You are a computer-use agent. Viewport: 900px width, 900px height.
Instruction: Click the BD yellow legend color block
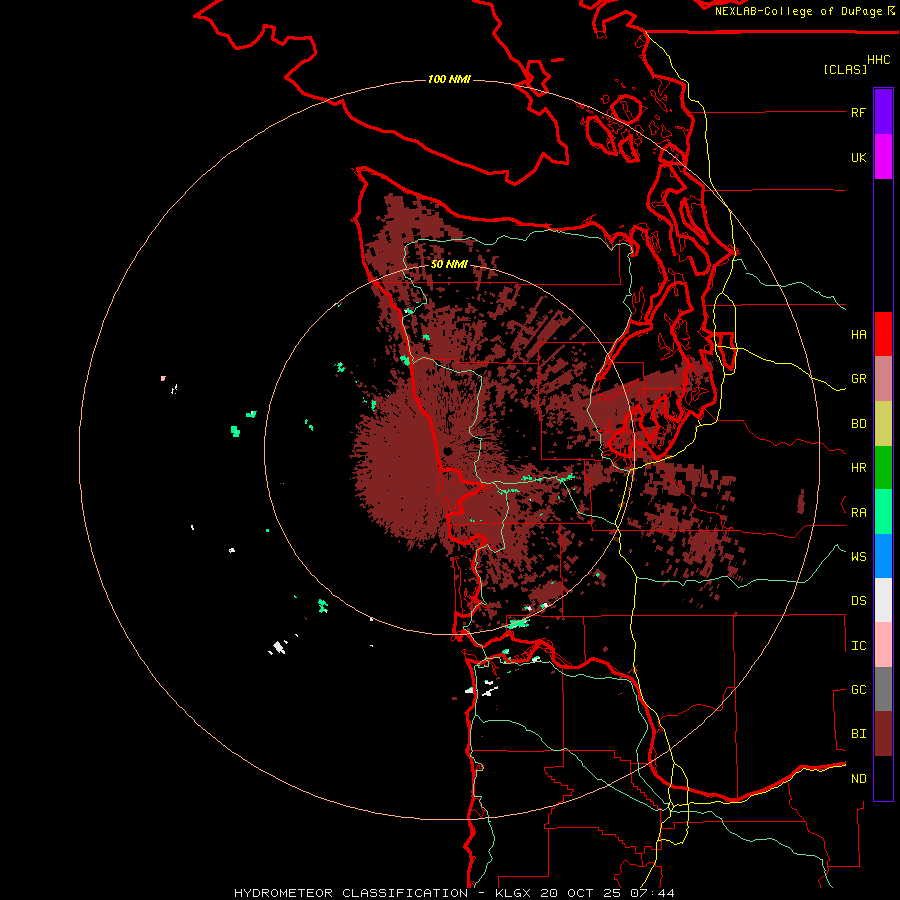click(x=883, y=424)
